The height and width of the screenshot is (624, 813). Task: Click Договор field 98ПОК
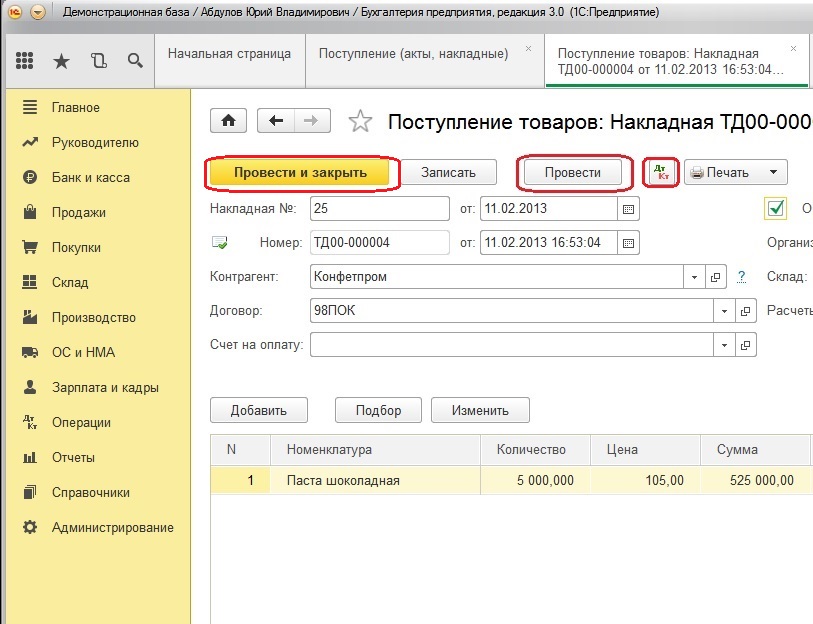pyautogui.click(x=512, y=311)
